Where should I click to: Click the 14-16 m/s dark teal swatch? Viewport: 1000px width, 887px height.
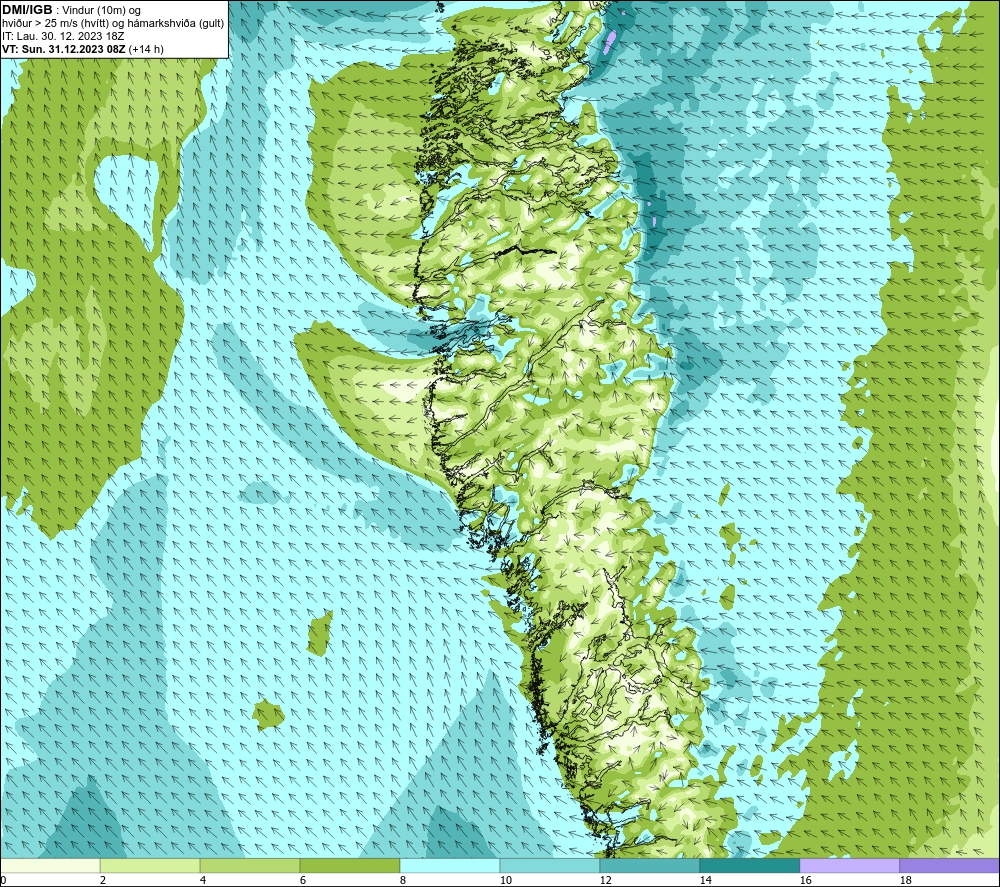749,866
